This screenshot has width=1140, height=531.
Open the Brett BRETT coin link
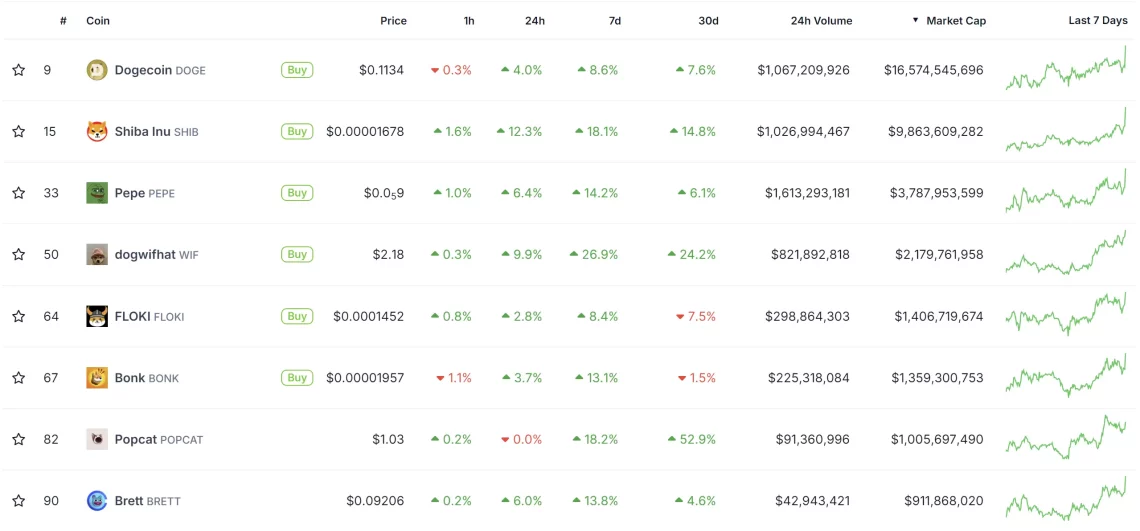tap(148, 501)
